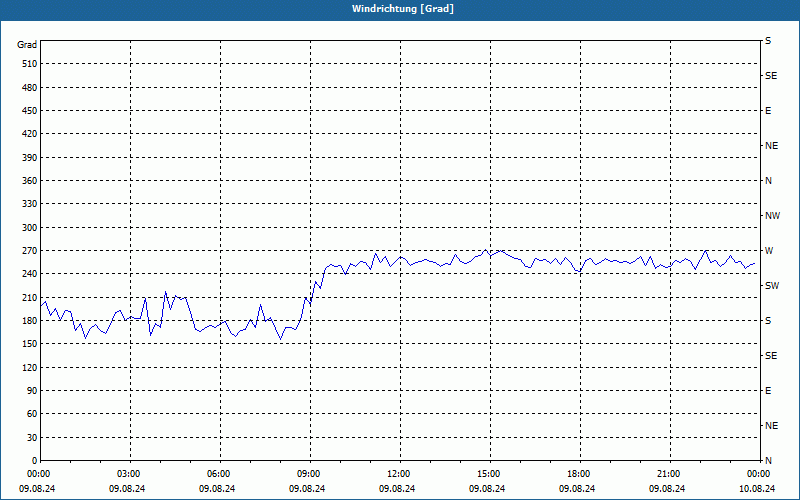Click the 15:00 time label
The image size is (800, 500).
490,474
